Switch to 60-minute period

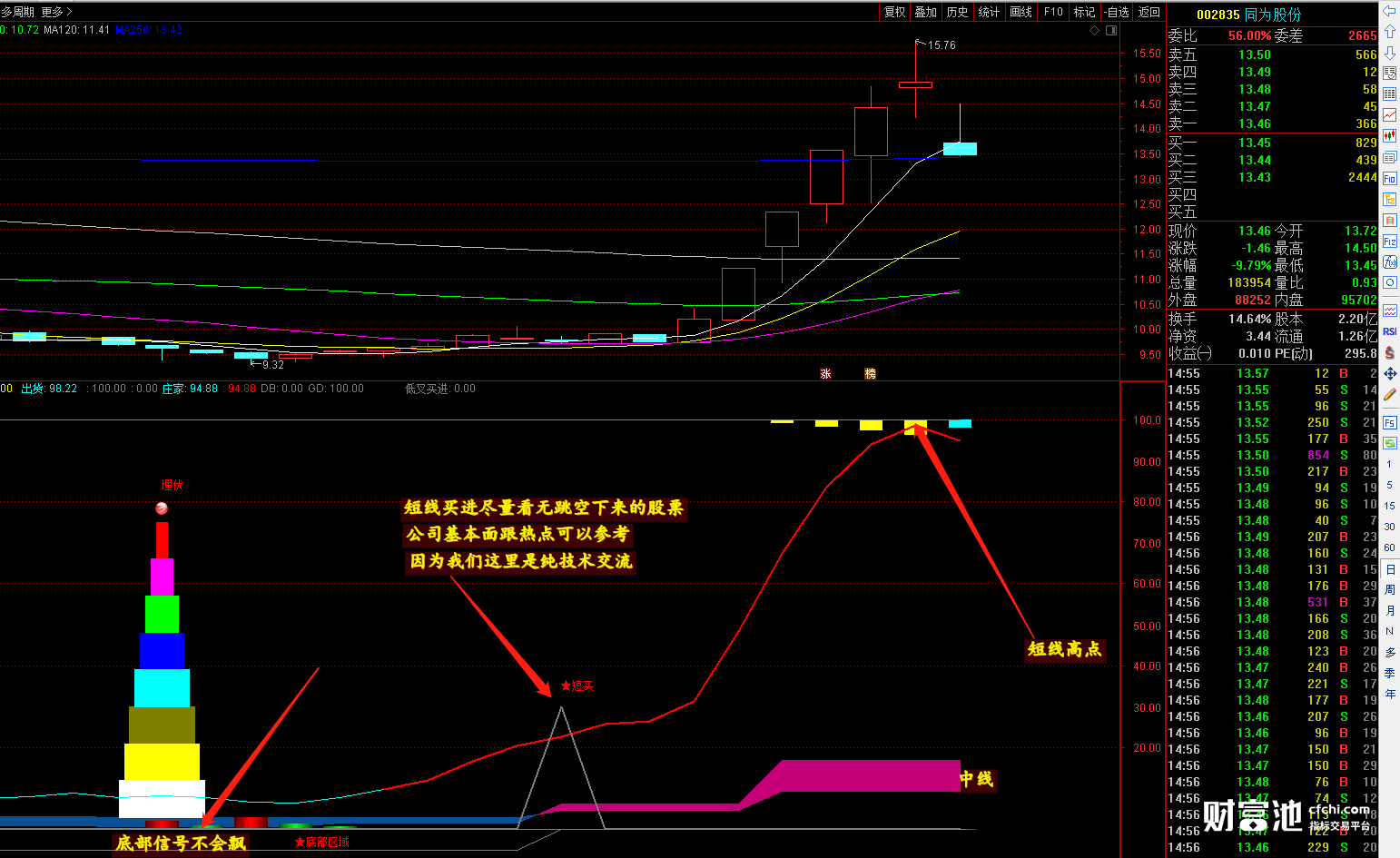(x=1389, y=547)
